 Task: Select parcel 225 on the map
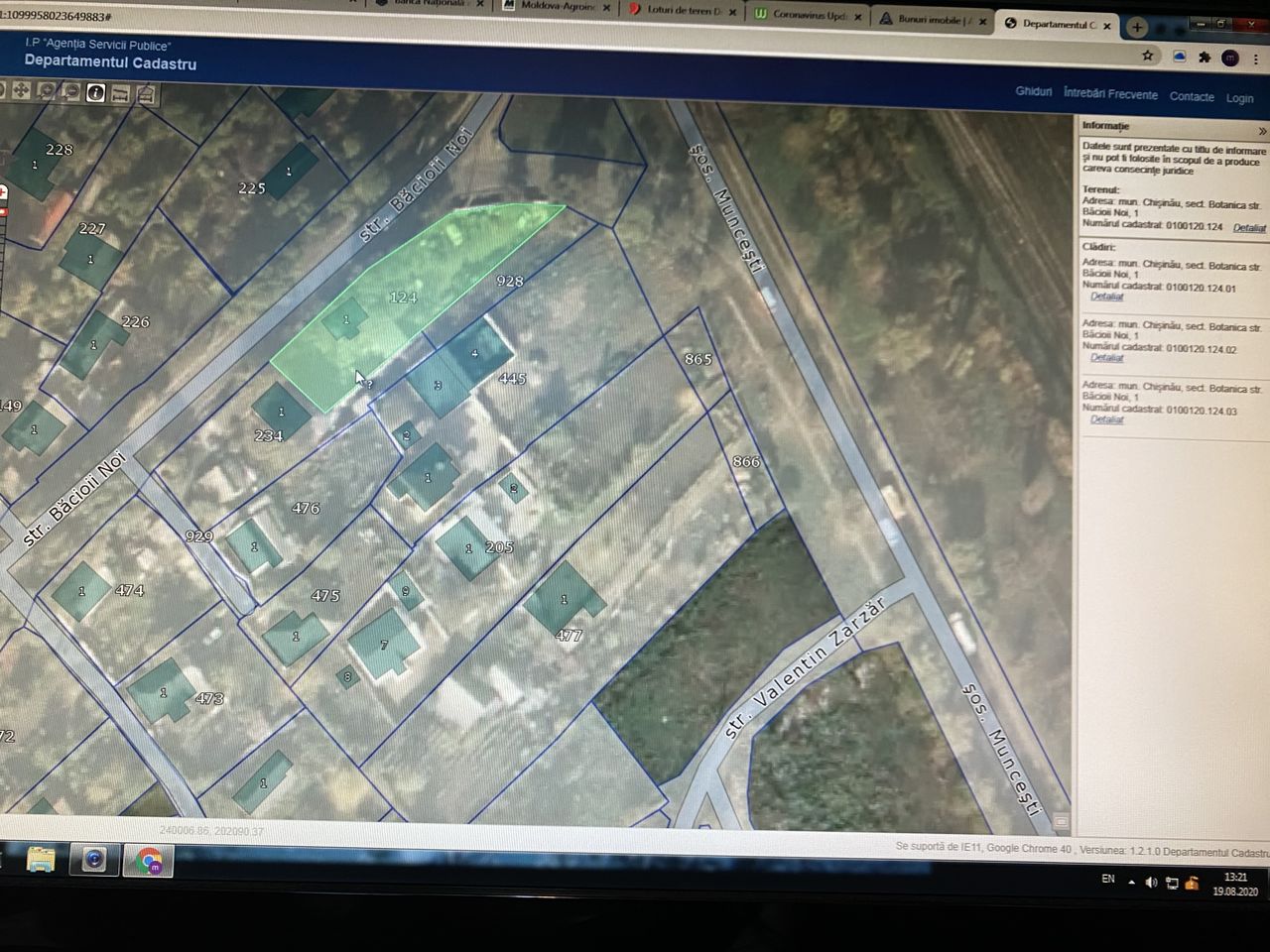tap(252, 188)
